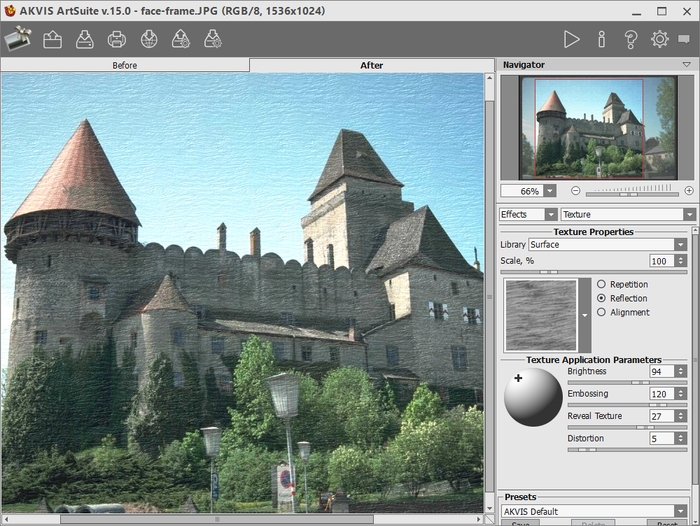
Task: Select the Repetition radio button
Action: [x=601, y=284]
